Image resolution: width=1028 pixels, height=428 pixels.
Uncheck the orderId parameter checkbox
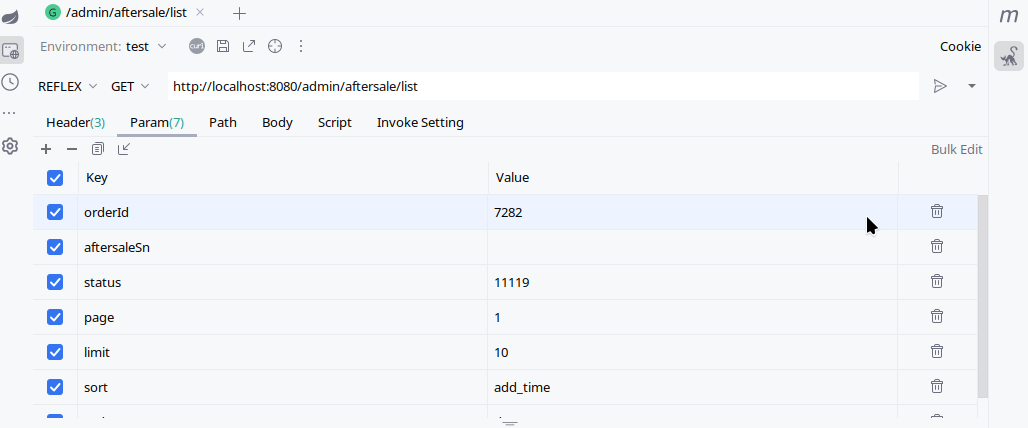55,212
